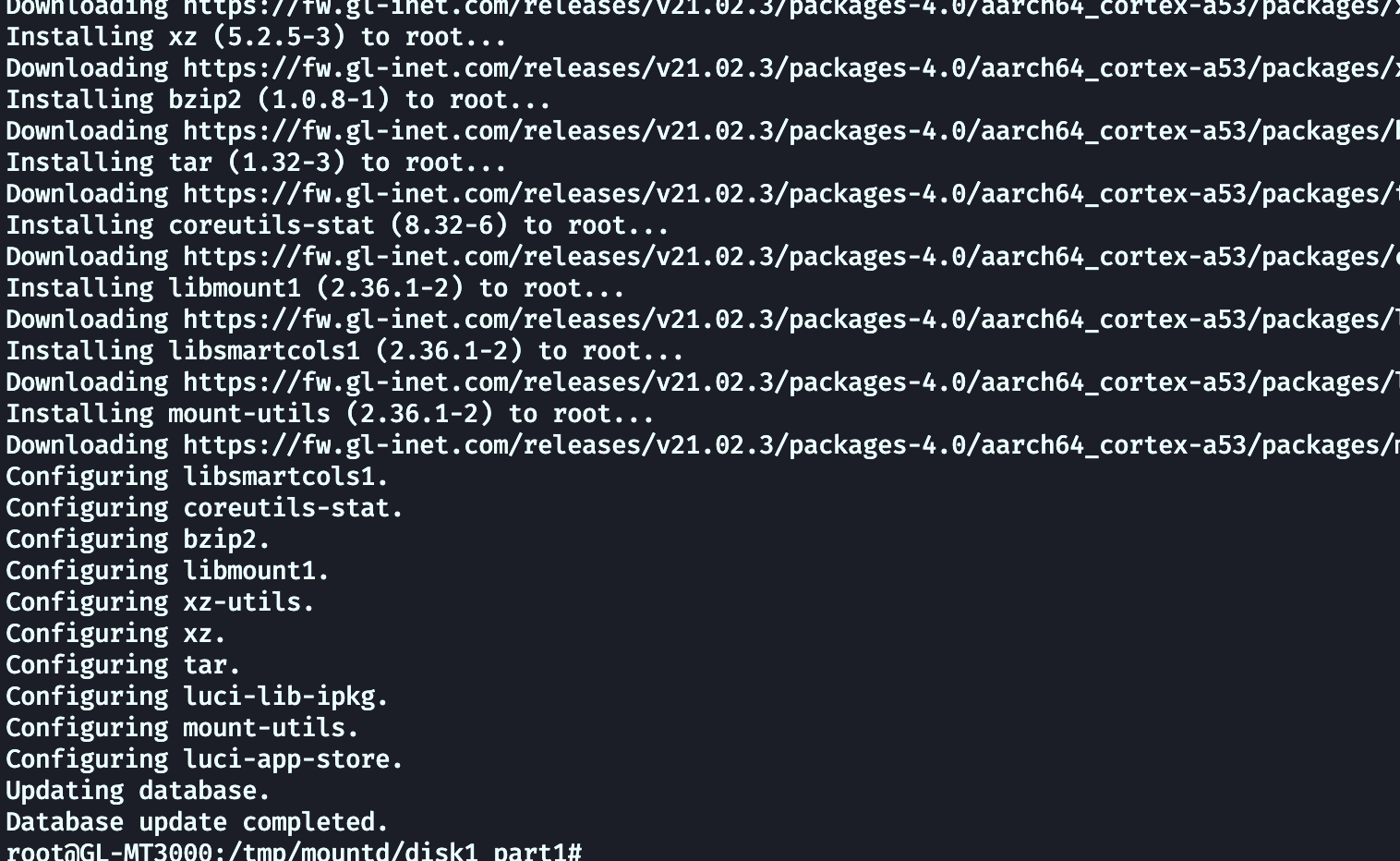Click the "Configuring xz-utils." output line
Viewport: 1400px width, 861px height.
click(160, 602)
